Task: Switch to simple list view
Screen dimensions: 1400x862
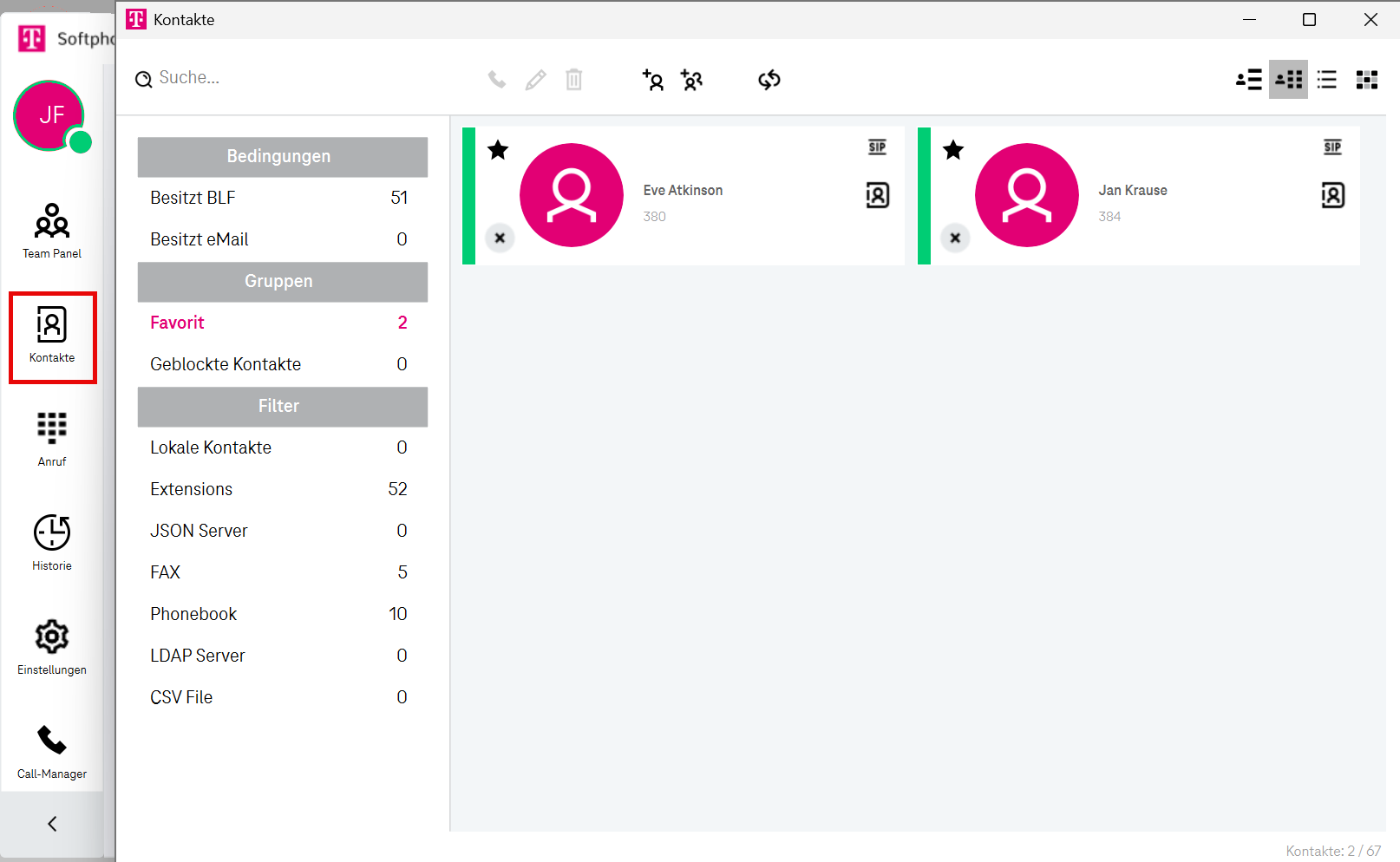Action: point(1326,80)
